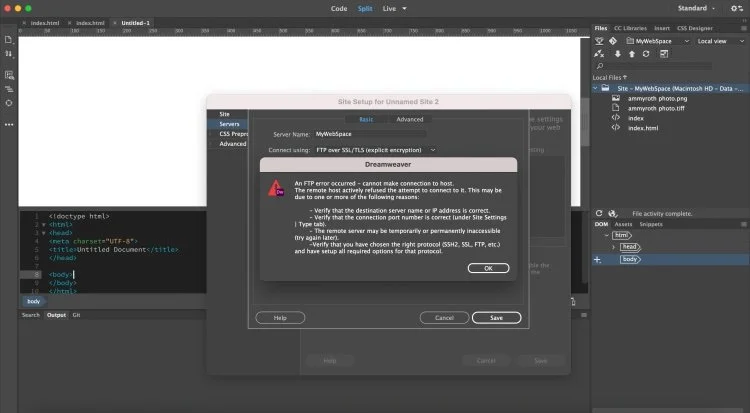Open the Files panel options menu icon
The image size is (750, 413).
coord(743,28)
